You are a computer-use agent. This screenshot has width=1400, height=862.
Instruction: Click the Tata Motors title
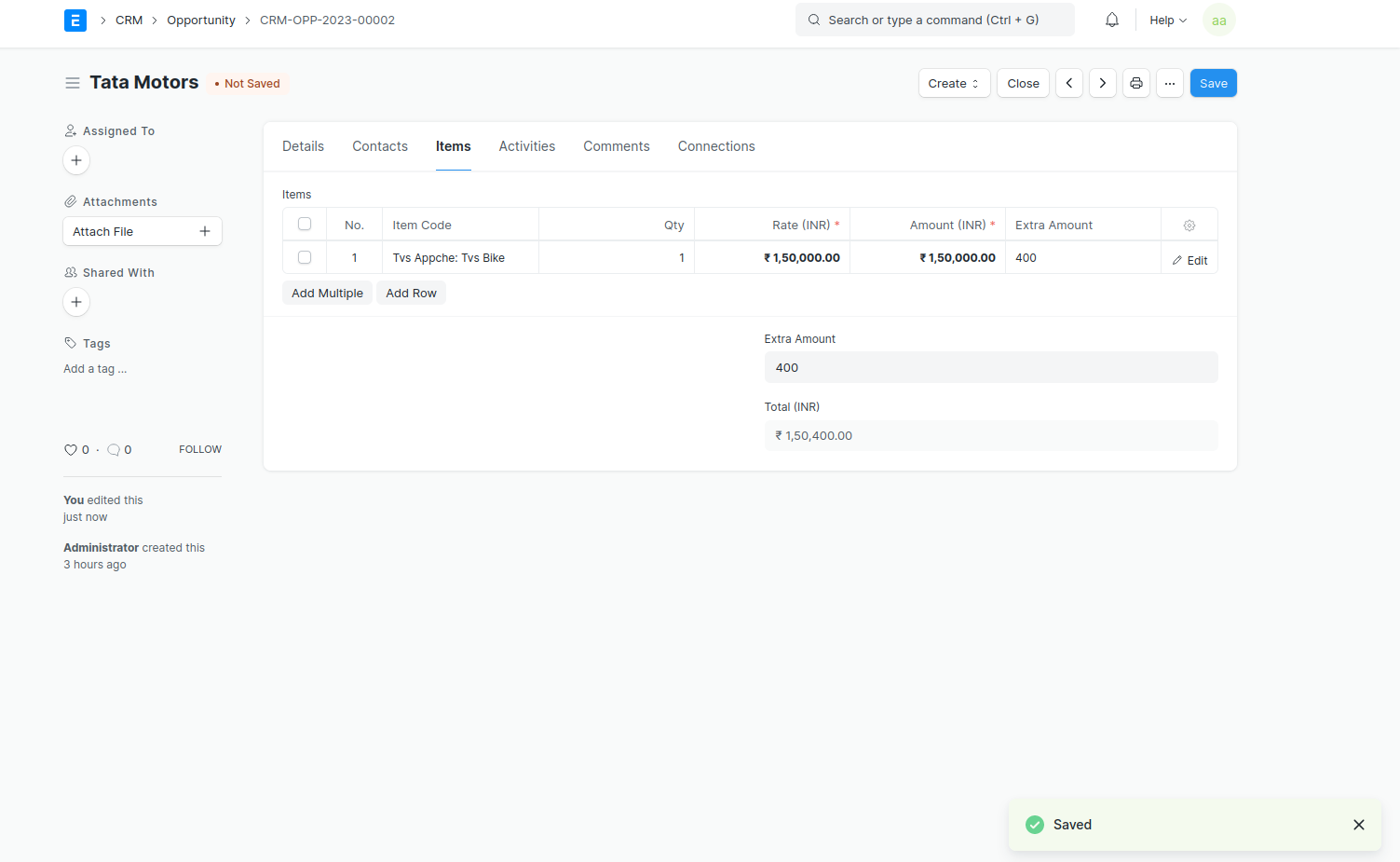(144, 82)
